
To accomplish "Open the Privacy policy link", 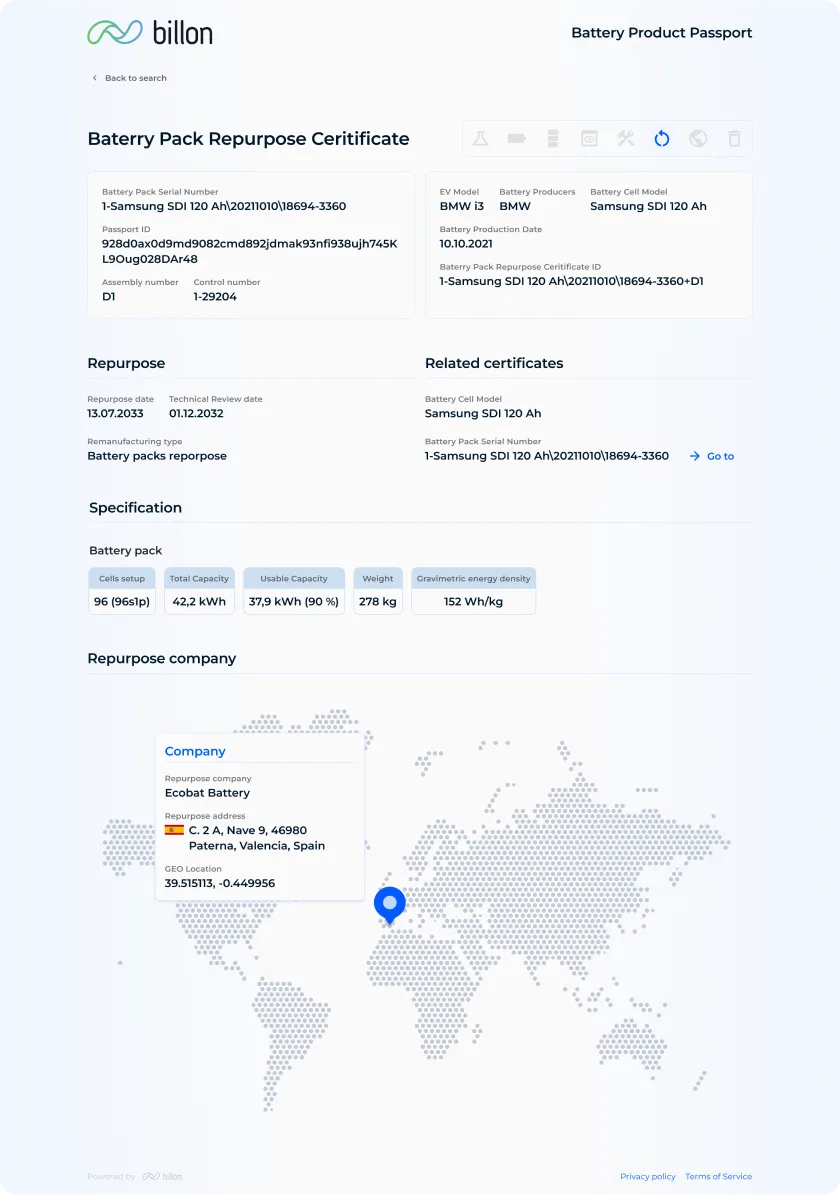I will (648, 1177).
